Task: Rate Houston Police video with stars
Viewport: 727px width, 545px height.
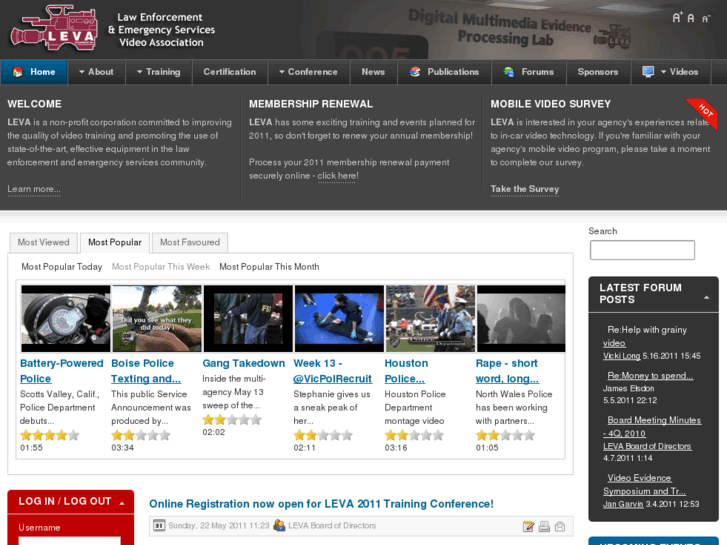Action: tap(414, 435)
